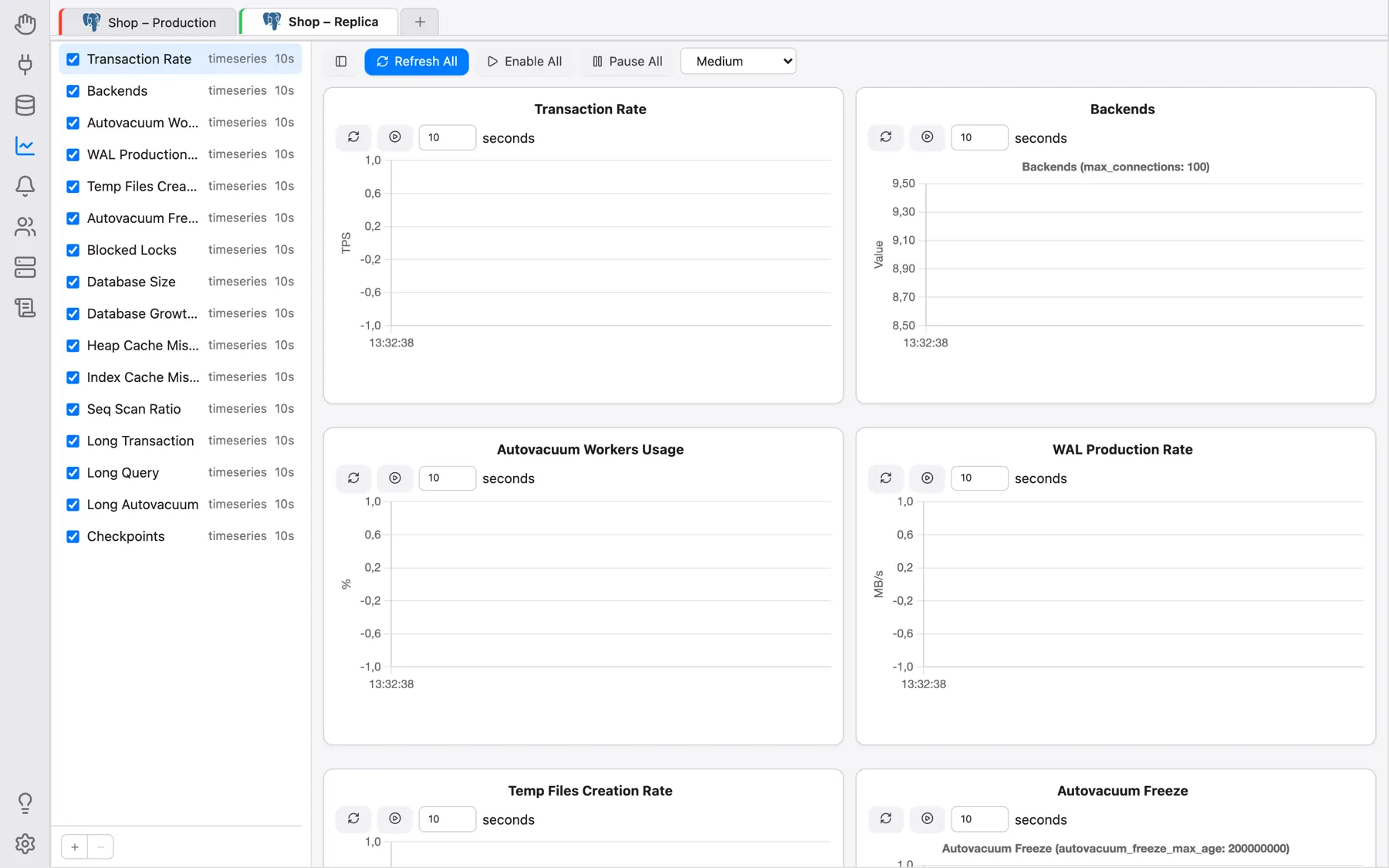The height and width of the screenshot is (868, 1389).
Task: Edit the WAL Production Rate interval field
Action: (x=980, y=478)
